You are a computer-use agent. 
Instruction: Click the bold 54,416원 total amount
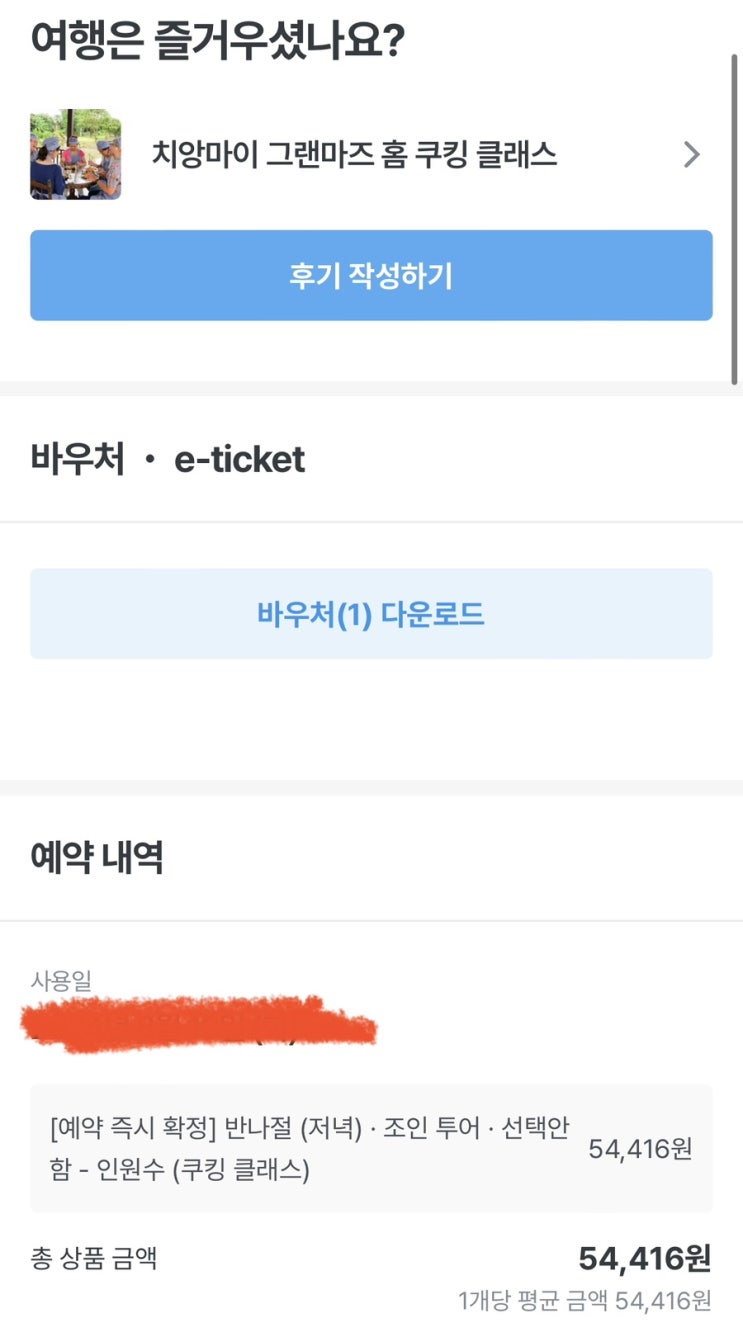point(645,1259)
